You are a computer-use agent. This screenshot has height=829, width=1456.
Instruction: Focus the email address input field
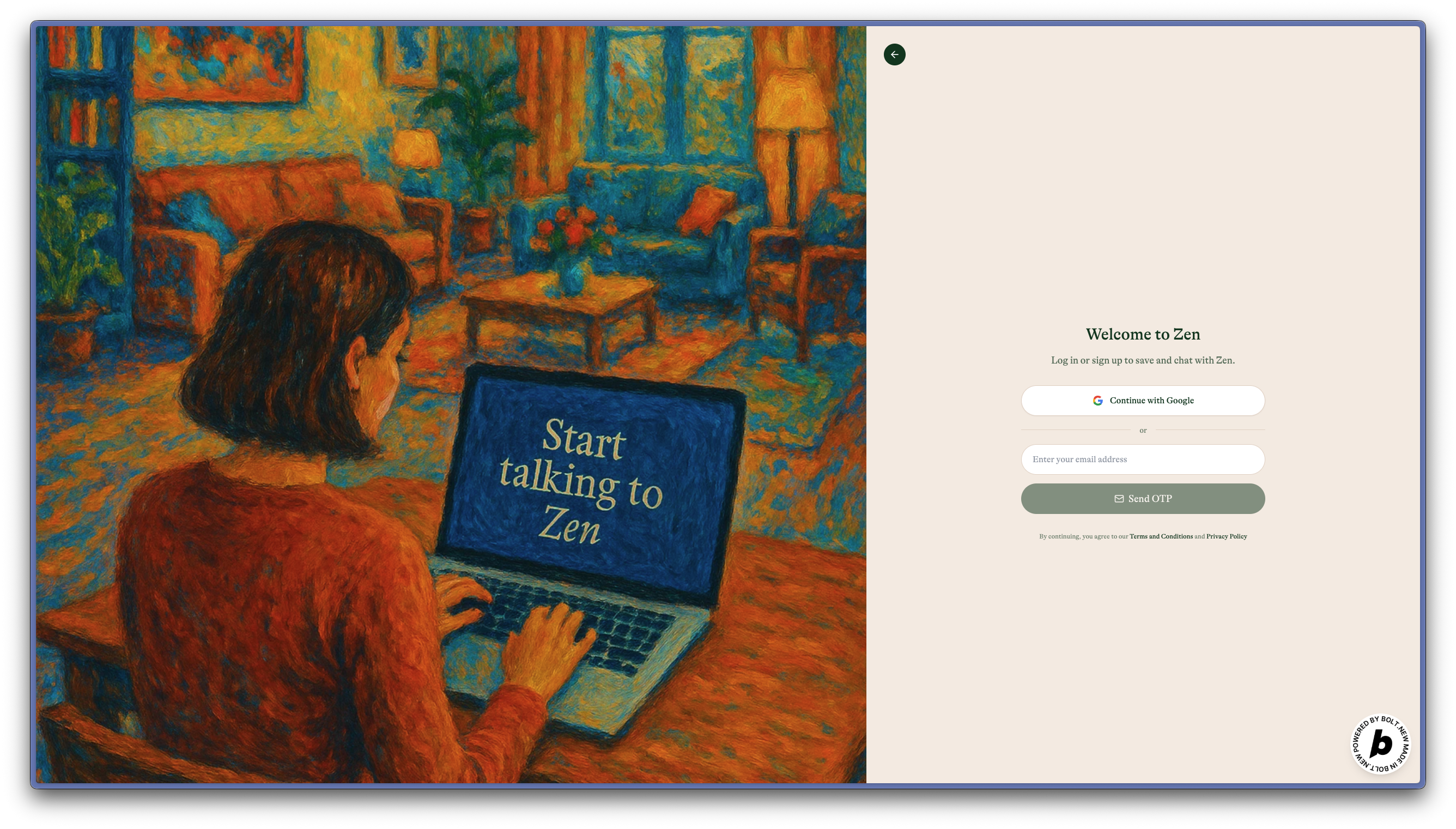[1142, 459]
